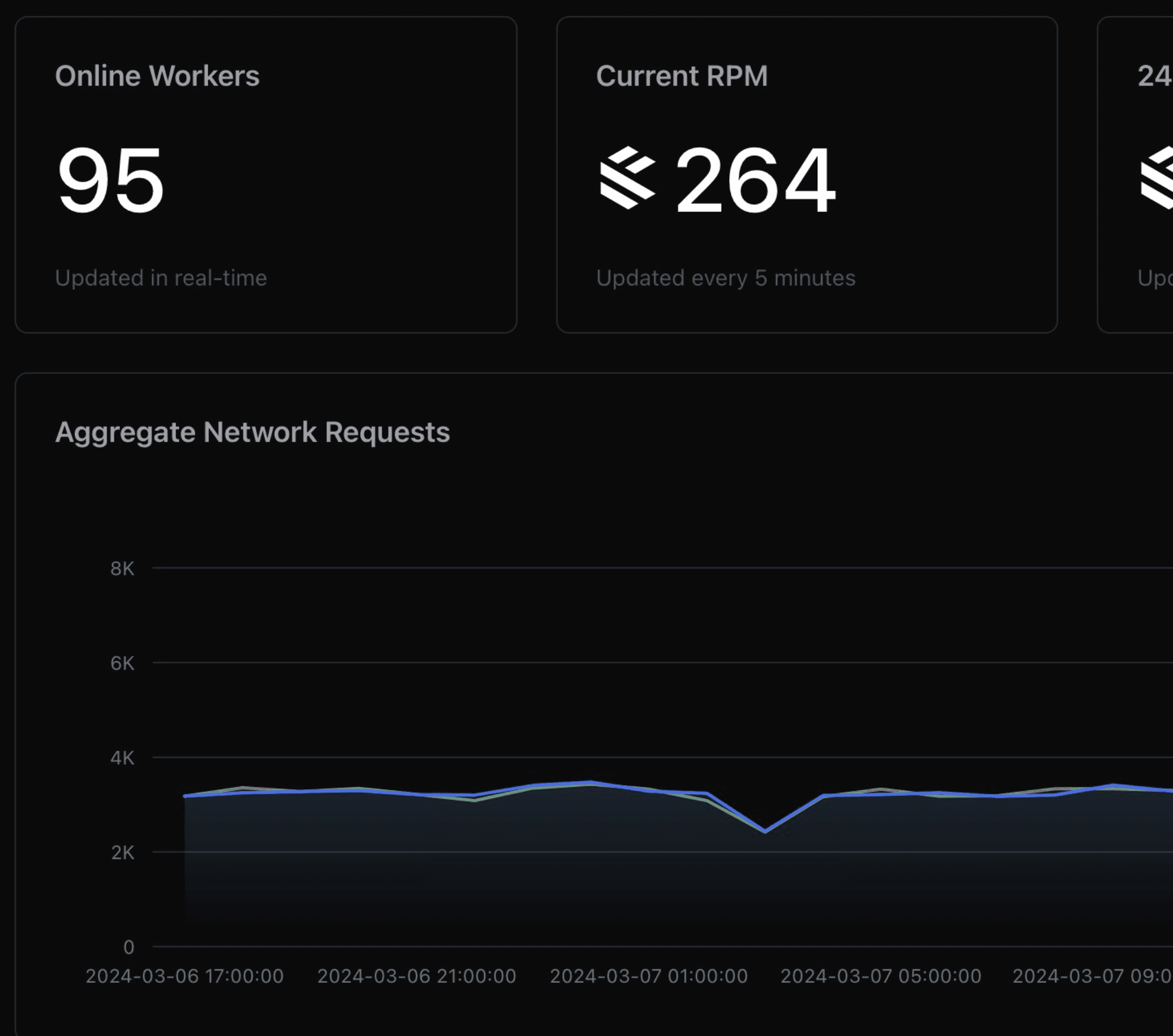This screenshot has width=1173, height=1036.
Task: Click the 4K y-axis label
Action: 122,758
